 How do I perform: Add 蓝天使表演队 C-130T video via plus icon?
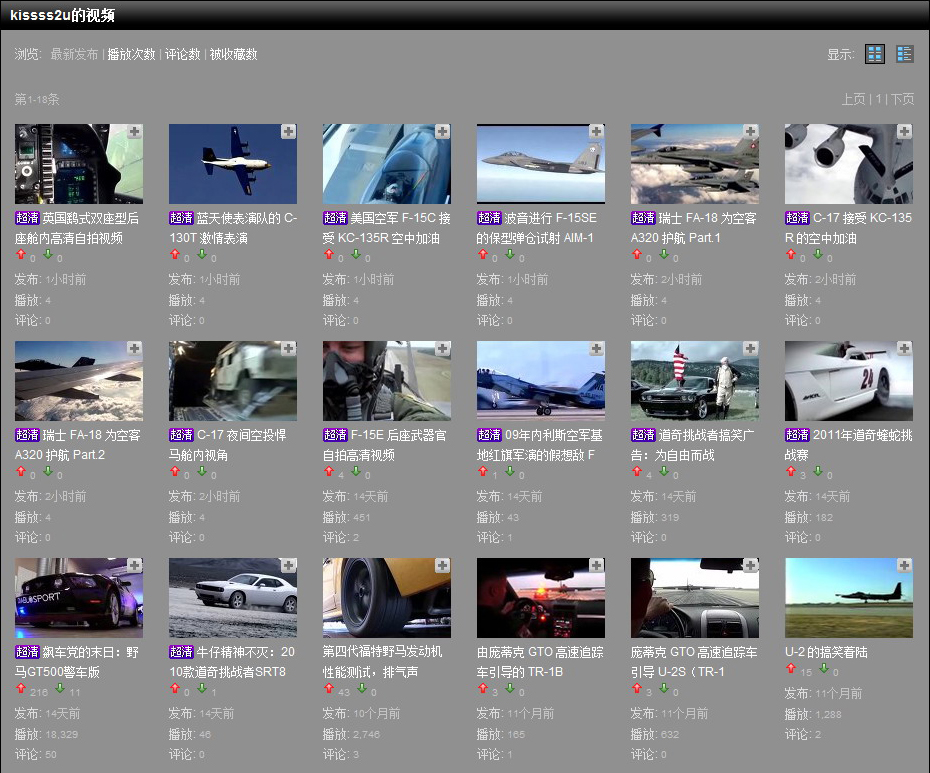288,132
